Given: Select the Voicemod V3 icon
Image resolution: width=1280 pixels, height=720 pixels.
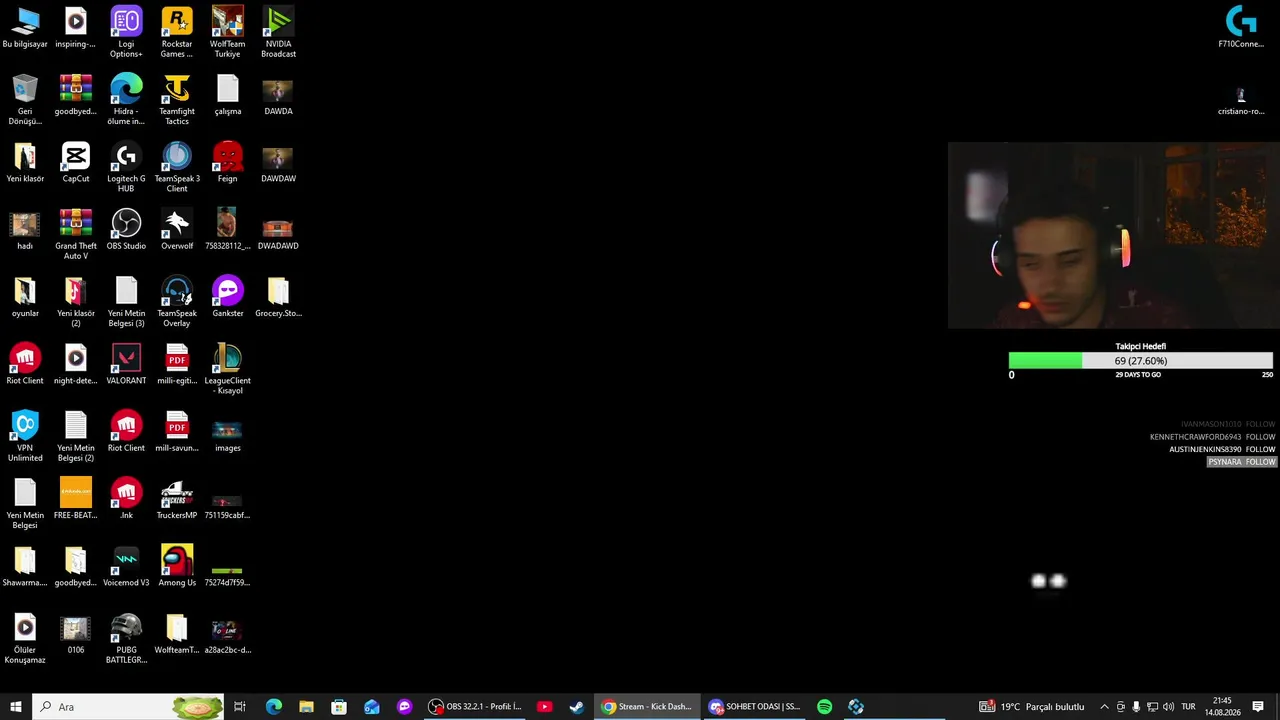Looking at the screenshot, I should [x=126, y=566].
